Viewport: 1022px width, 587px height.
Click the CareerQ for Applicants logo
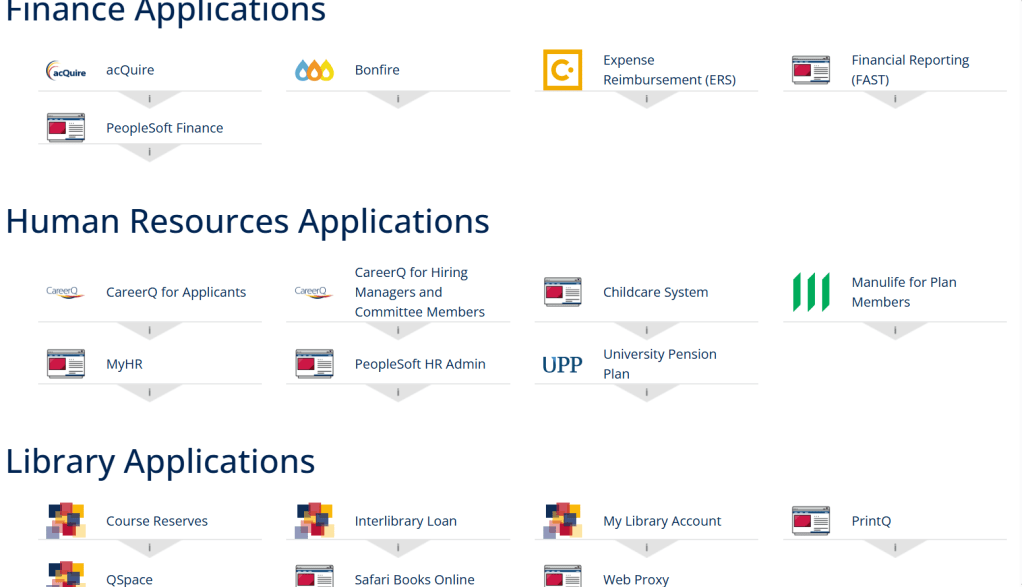point(66,292)
